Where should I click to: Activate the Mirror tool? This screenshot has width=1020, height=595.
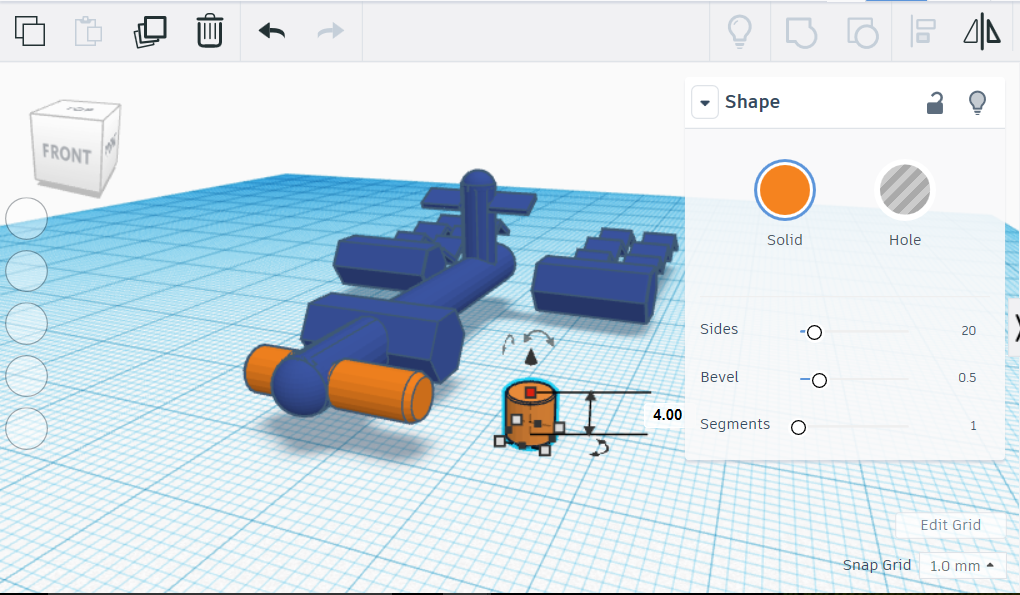[x=982, y=31]
